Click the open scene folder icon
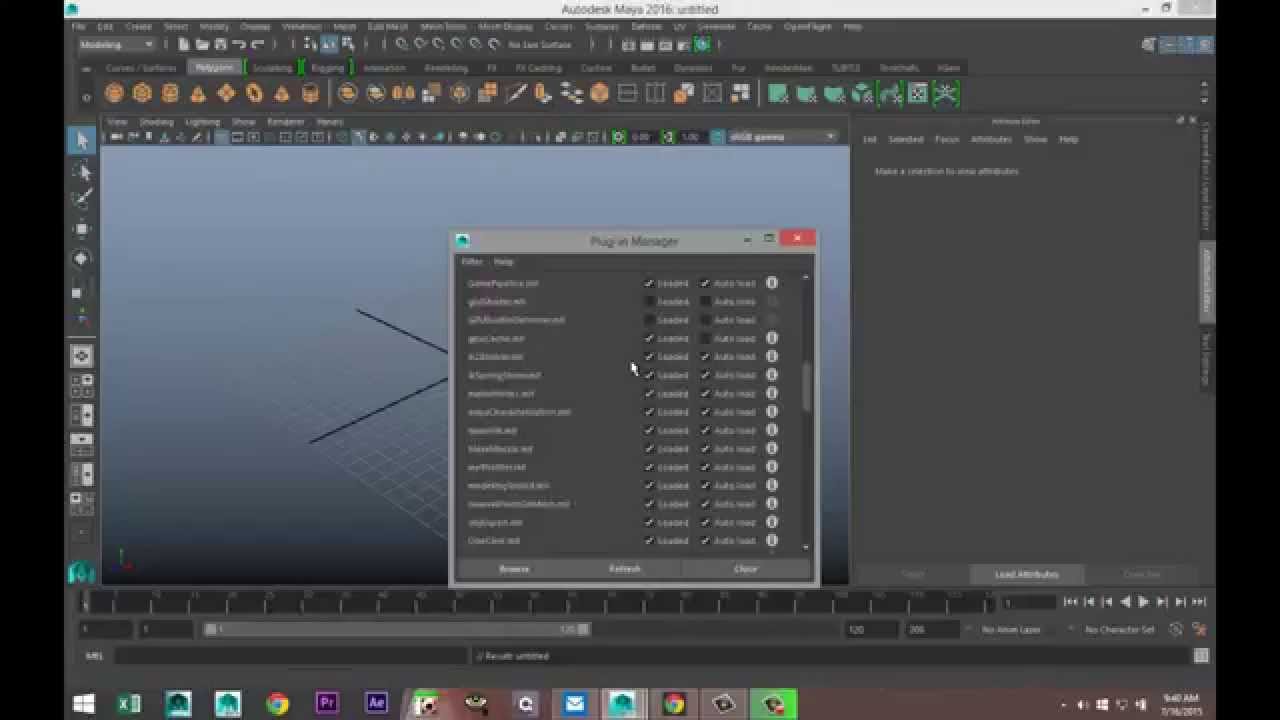This screenshot has height=720, width=1280. 203,44
